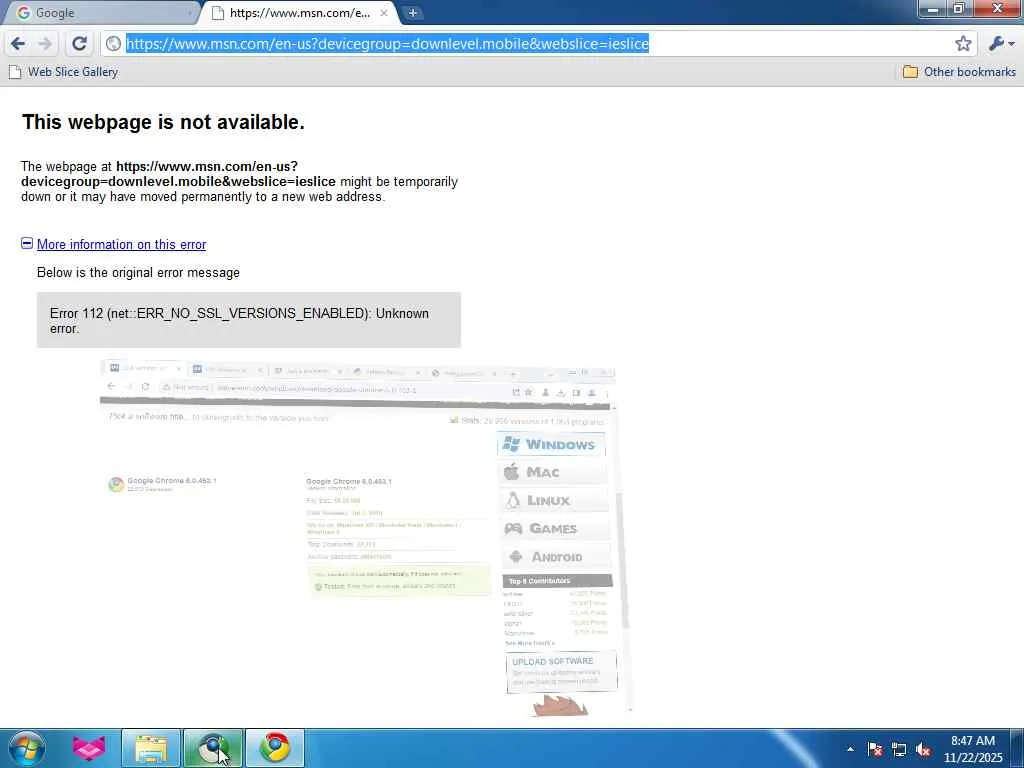Restore down the Chrome window
Screen dimensions: 1024x768
click(x=959, y=8)
